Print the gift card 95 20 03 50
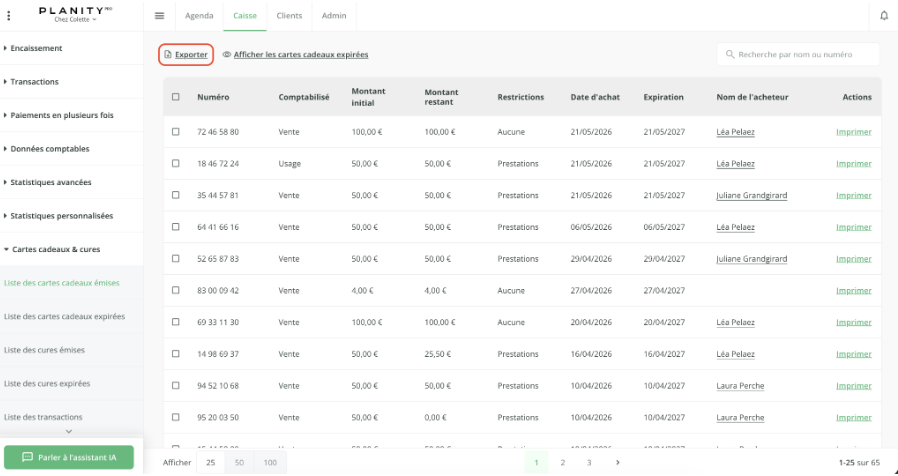Viewport: 898px width, 476px height. coord(854,418)
